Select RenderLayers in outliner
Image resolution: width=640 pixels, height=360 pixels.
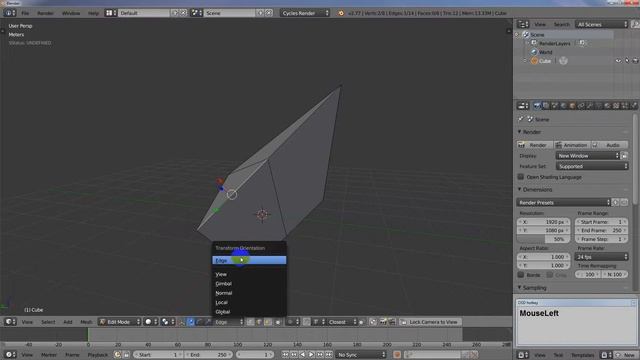pos(554,43)
